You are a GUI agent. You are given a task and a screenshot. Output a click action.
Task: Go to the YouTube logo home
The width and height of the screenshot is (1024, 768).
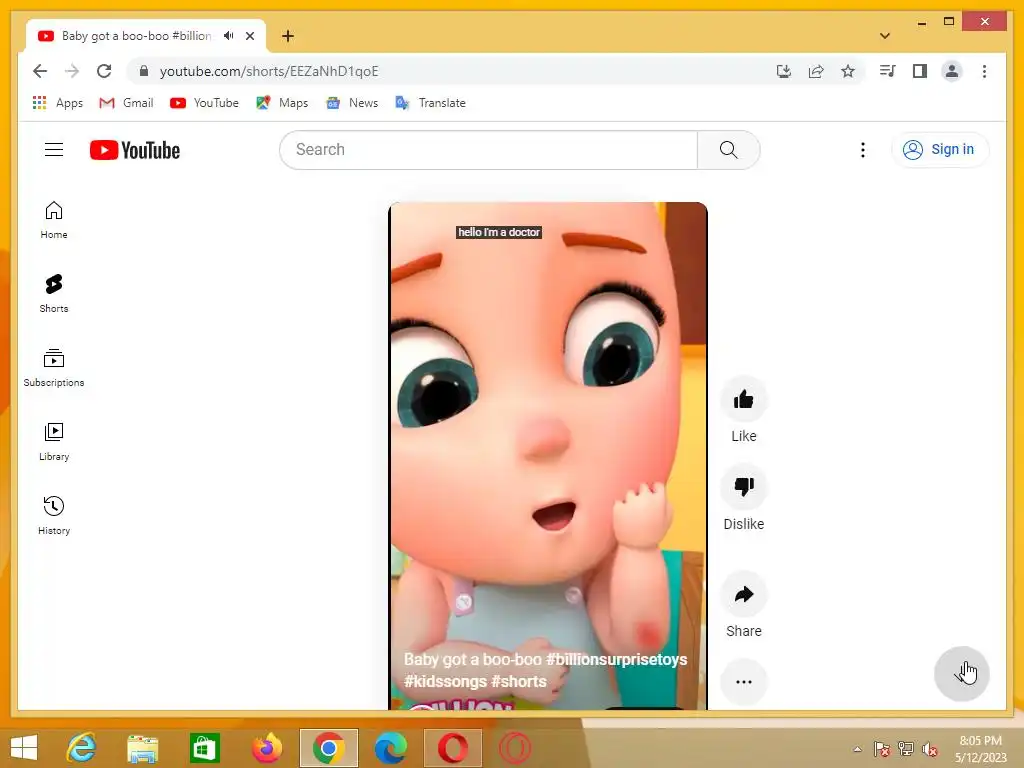click(135, 150)
